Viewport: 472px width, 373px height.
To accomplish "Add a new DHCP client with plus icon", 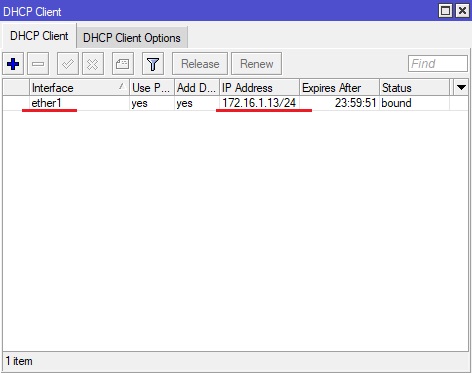I will [x=13, y=64].
